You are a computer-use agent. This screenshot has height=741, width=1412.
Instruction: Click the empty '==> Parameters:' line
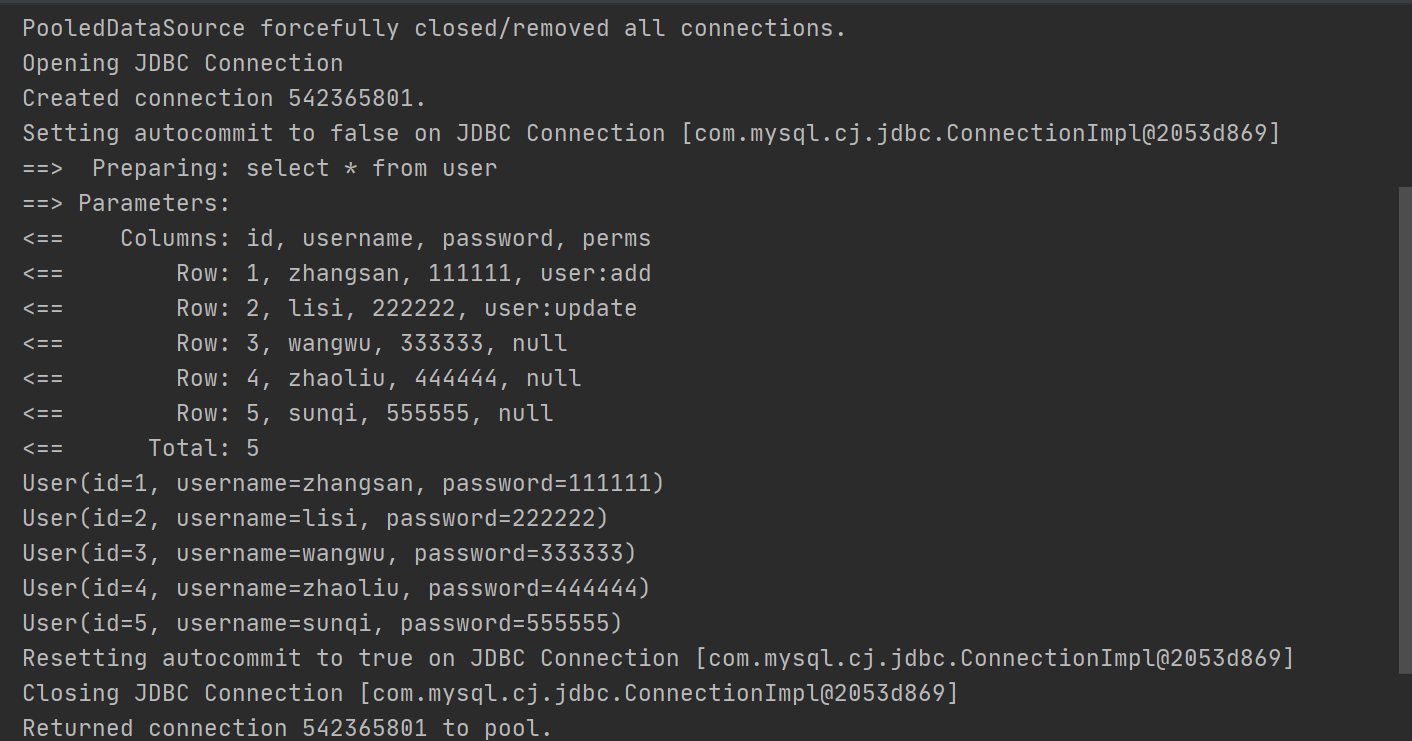[127, 203]
